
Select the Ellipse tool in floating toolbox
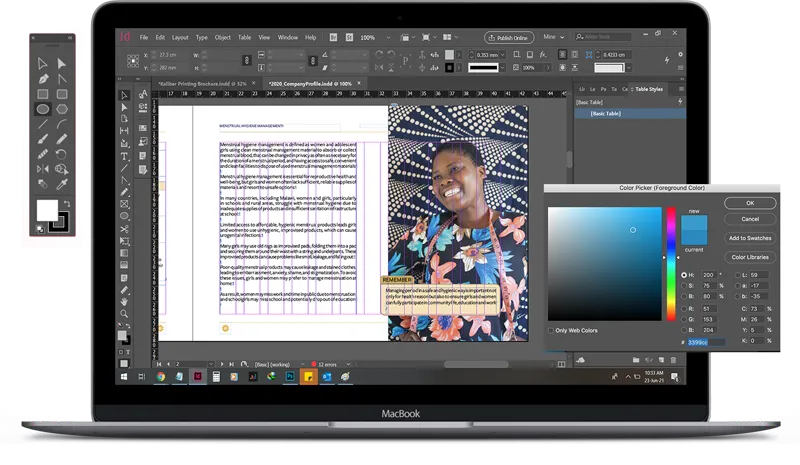(x=43, y=108)
